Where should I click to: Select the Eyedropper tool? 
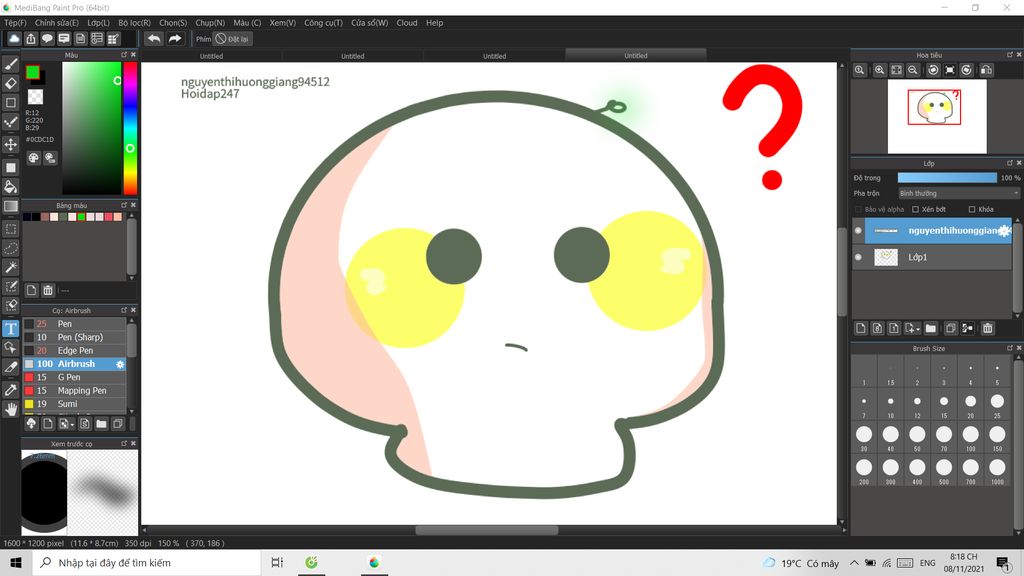click(x=10, y=390)
